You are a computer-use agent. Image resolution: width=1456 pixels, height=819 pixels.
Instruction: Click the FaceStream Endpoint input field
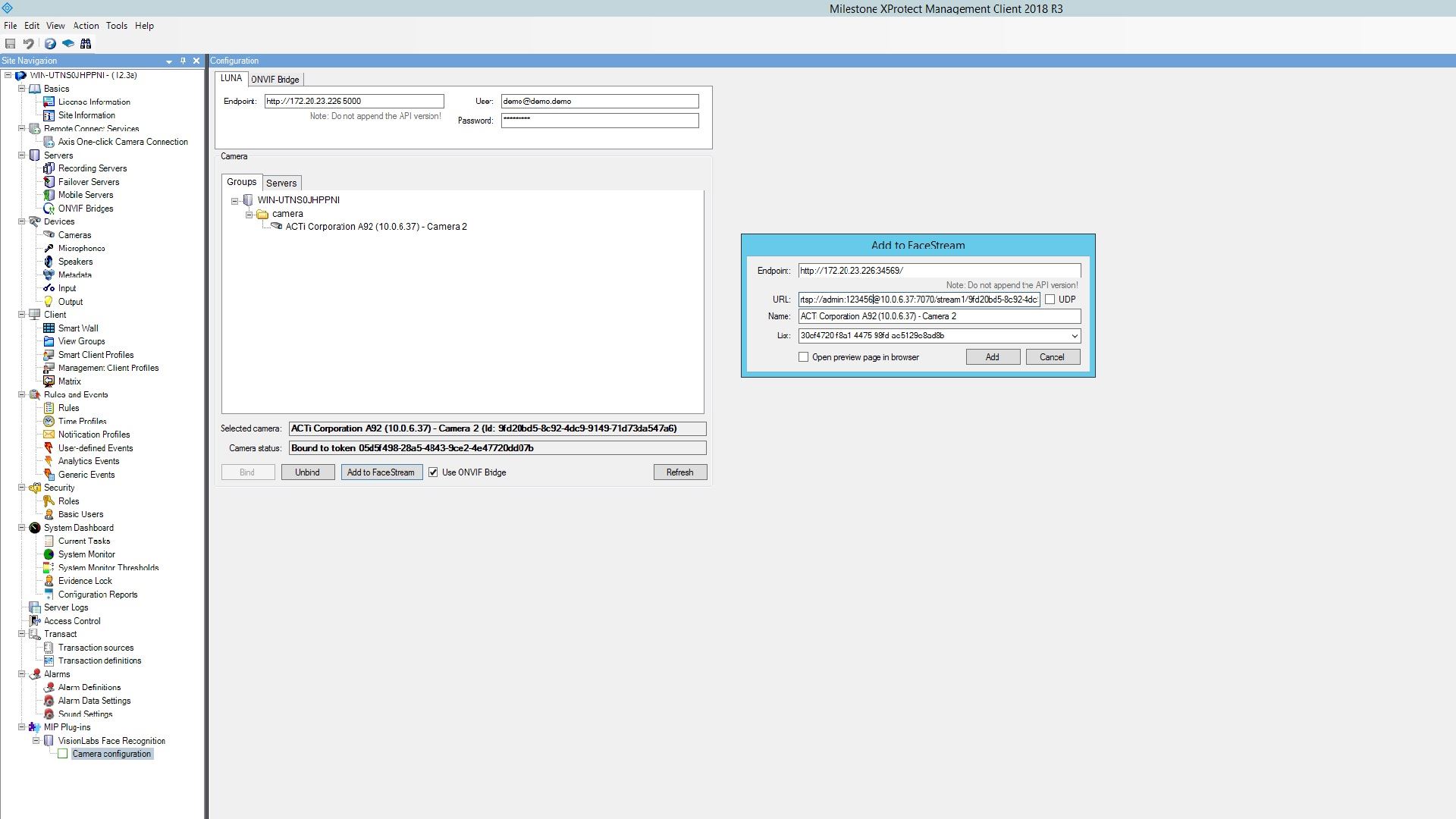(x=940, y=271)
